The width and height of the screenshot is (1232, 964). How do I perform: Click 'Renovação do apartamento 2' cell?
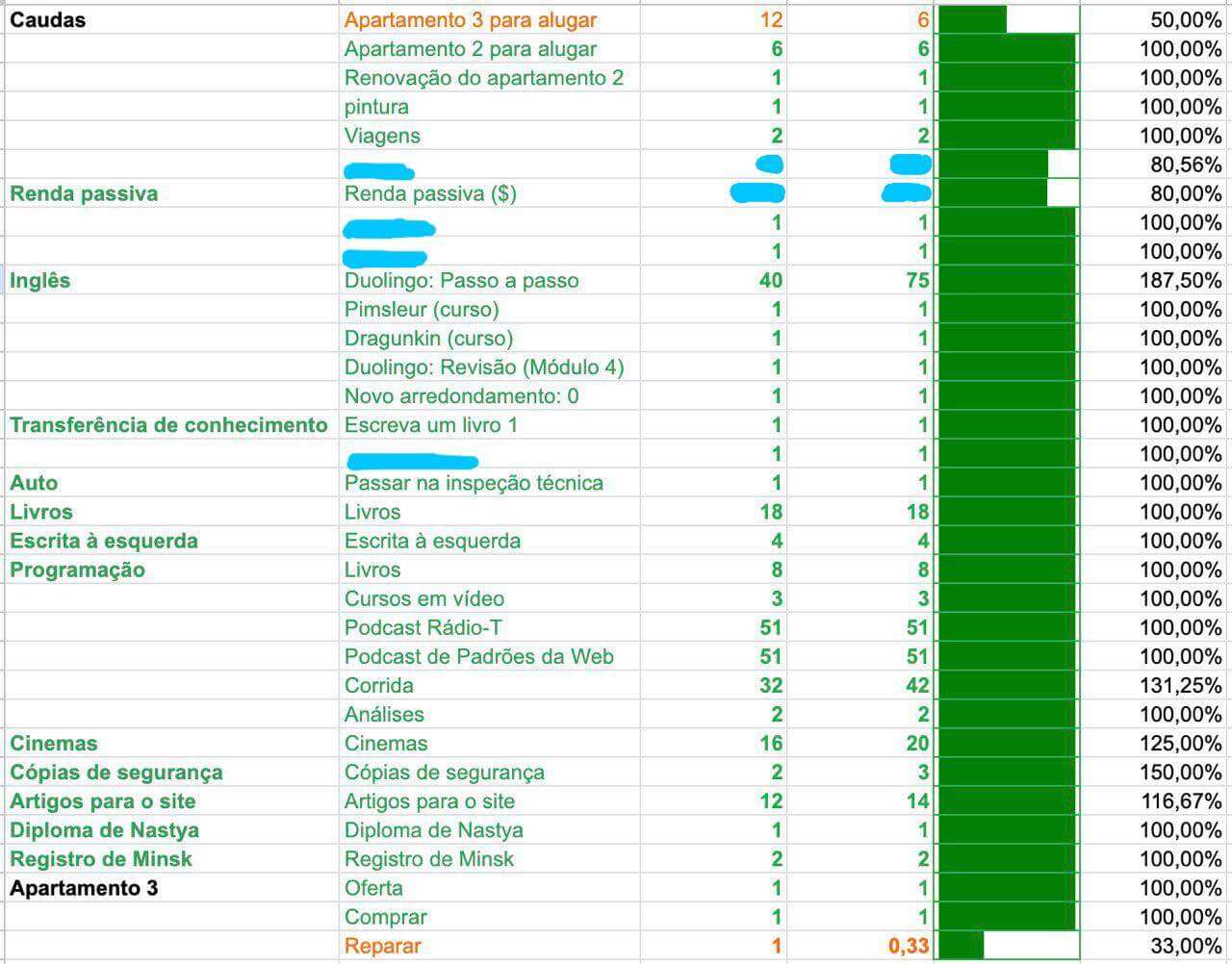[490, 78]
